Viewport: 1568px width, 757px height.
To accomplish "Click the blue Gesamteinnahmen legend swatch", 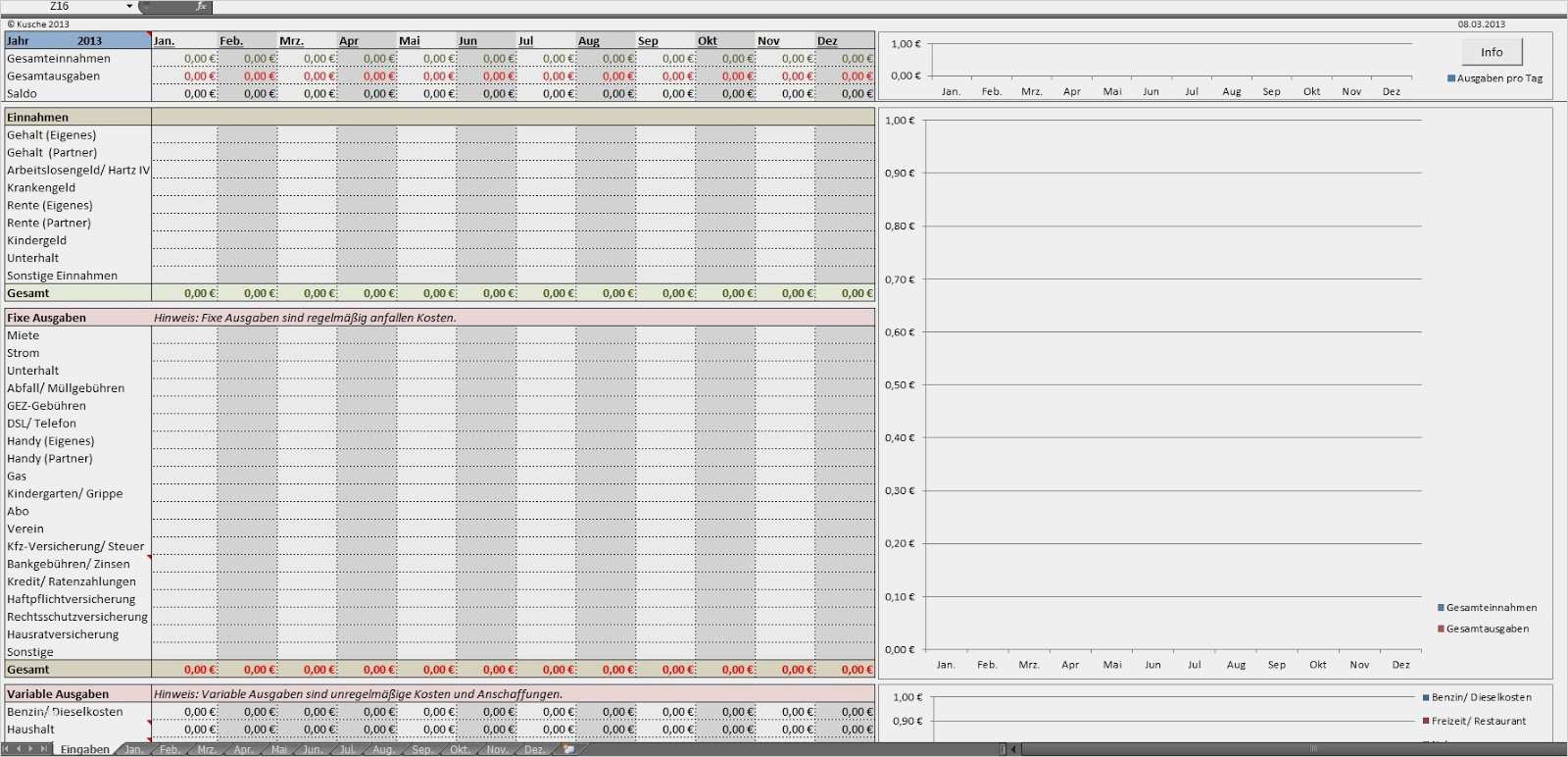I will point(1441,608).
